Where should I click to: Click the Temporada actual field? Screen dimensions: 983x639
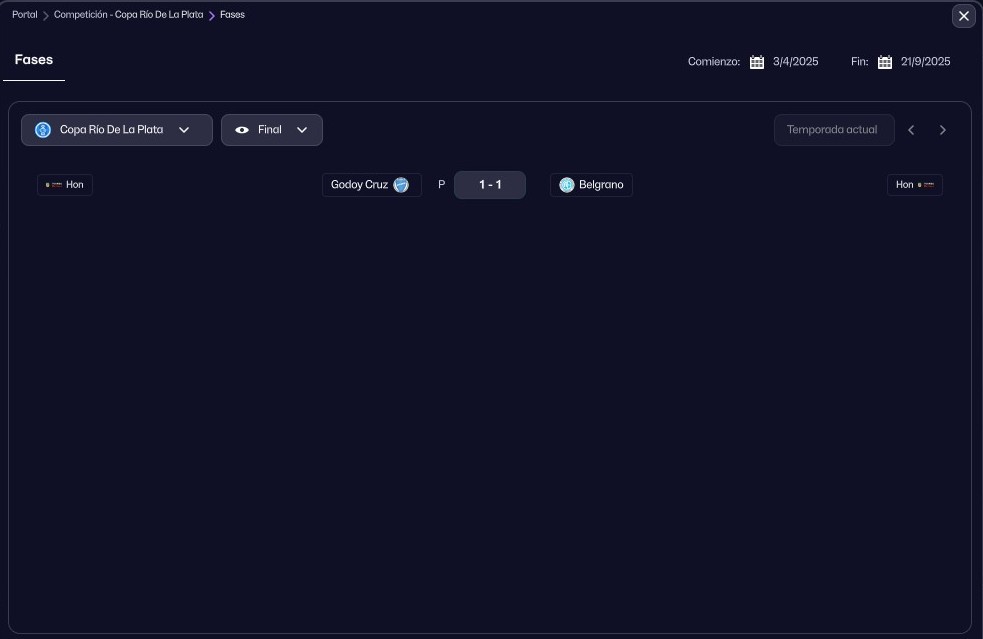(x=833, y=130)
